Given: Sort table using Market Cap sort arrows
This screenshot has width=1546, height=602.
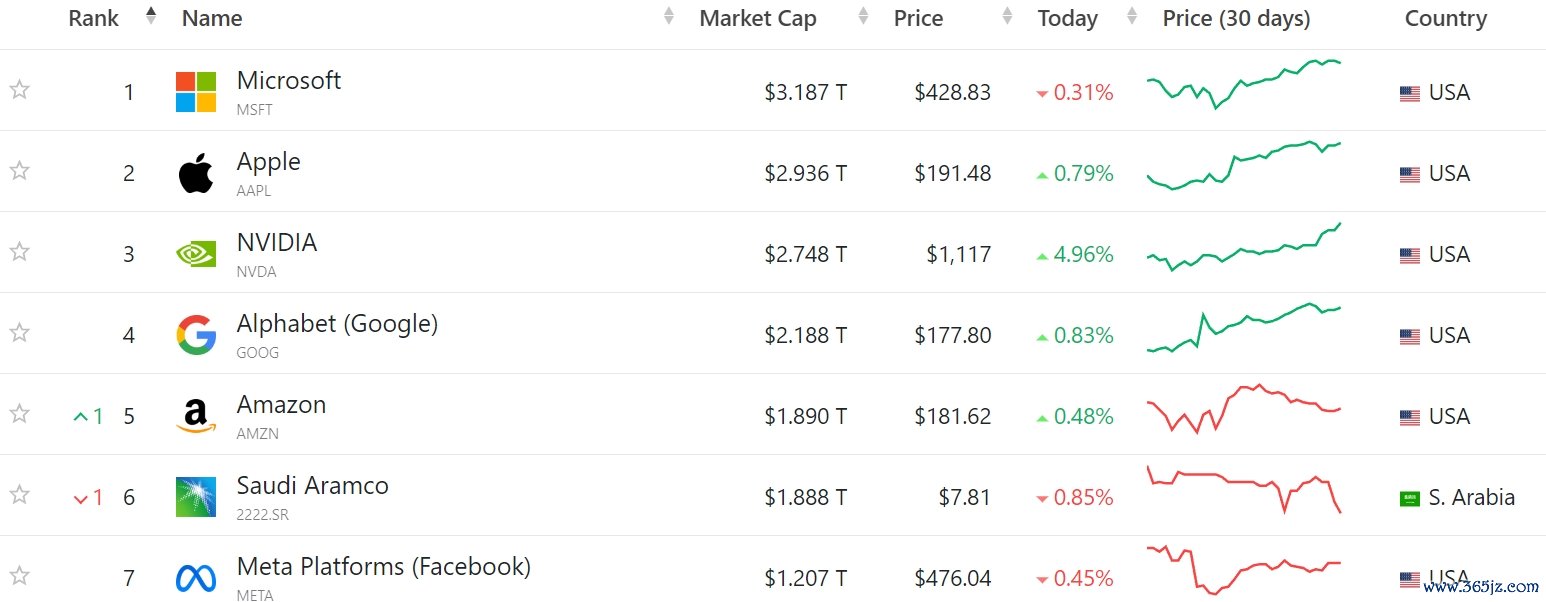Looking at the screenshot, I should (863, 16).
